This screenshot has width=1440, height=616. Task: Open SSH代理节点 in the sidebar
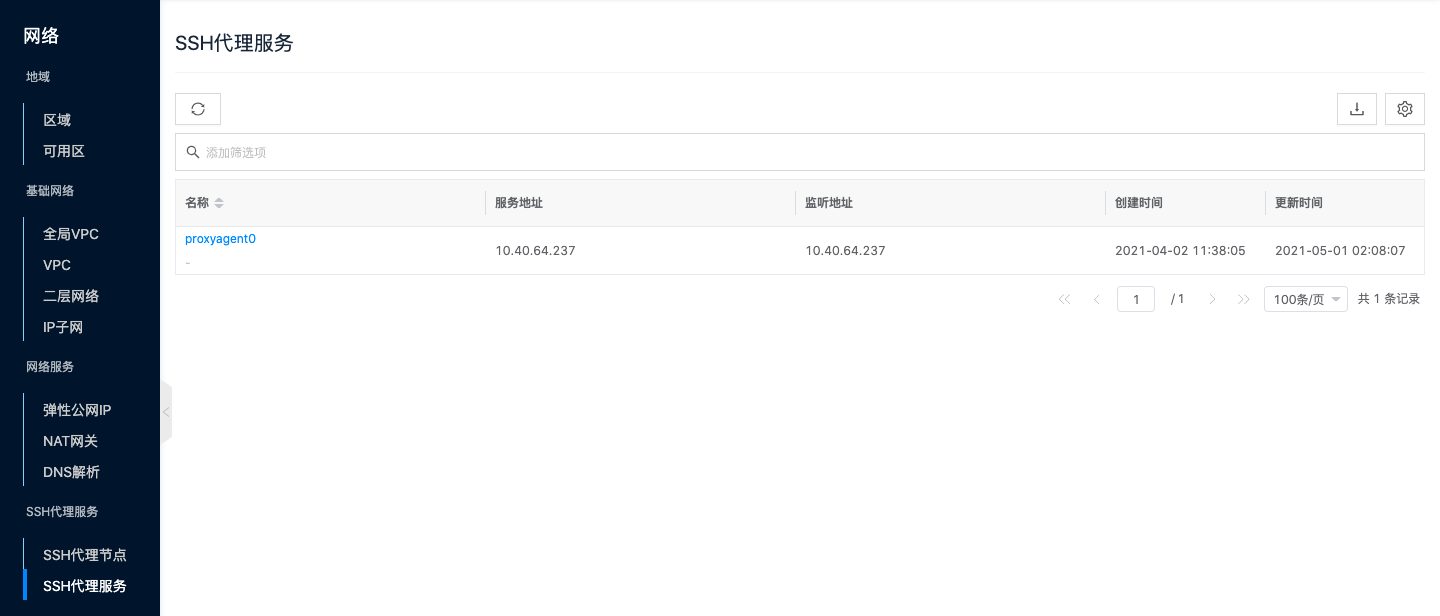coord(84,555)
